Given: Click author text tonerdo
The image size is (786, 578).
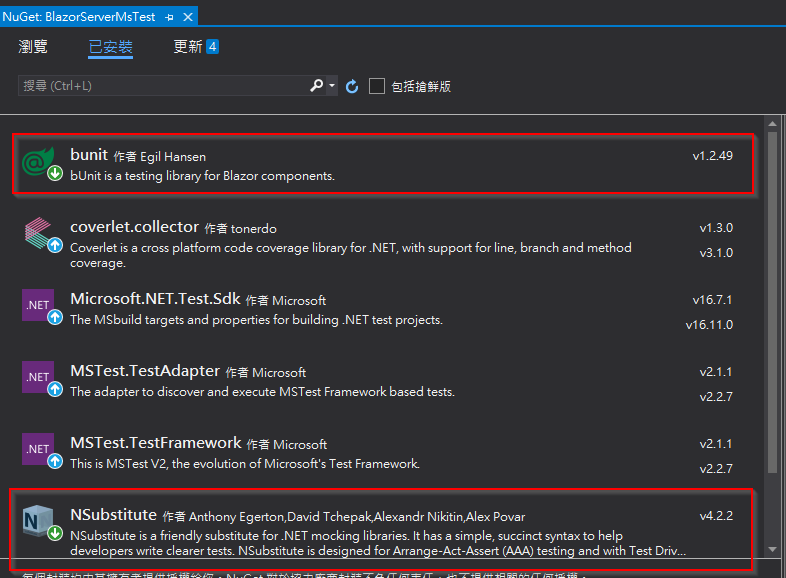Looking at the screenshot, I should (x=254, y=229).
